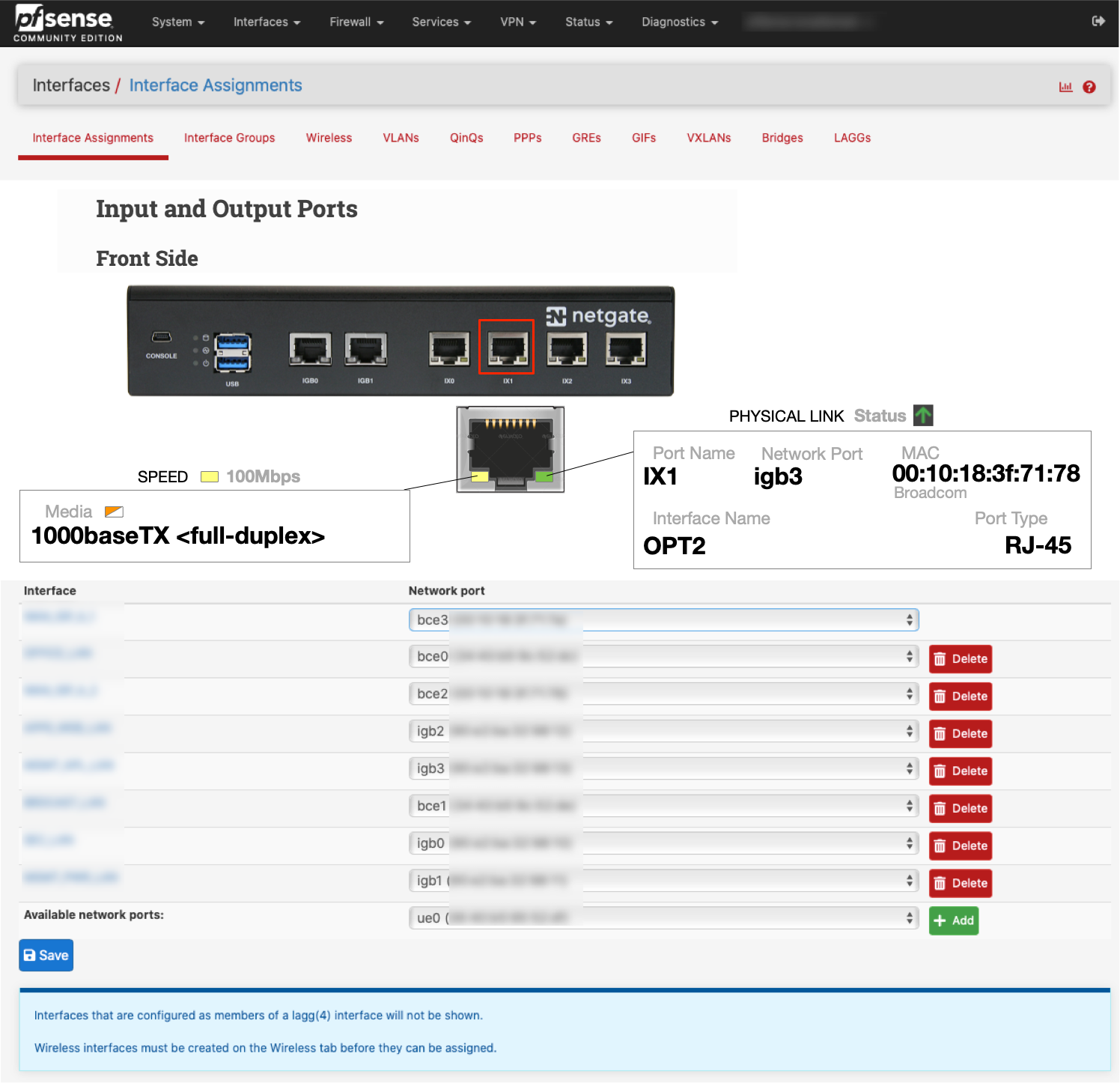The height and width of the screenshot is (1083, 1120).
Task: Delete the bce0 interface assignment
Action: click(x=961, y=659)
